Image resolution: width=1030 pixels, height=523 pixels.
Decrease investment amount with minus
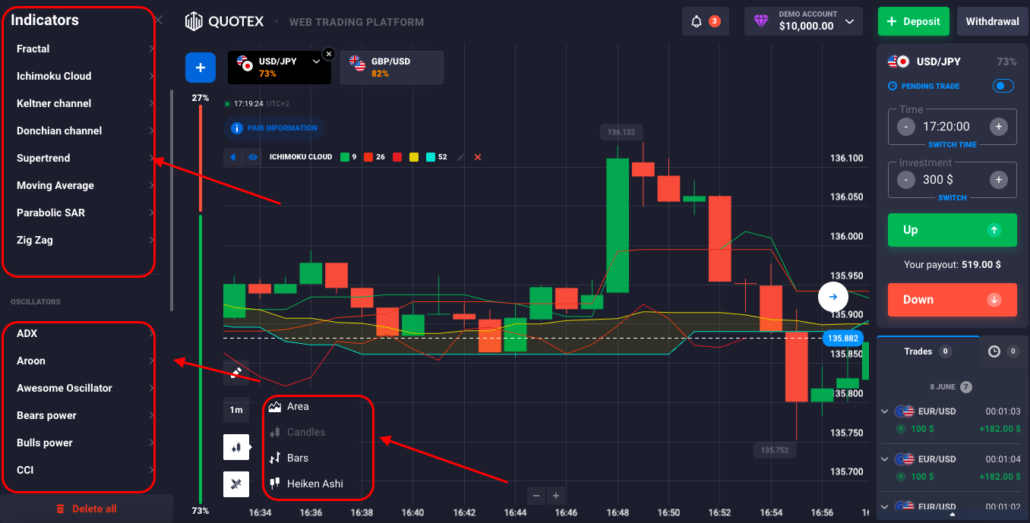(x=906, y=179)
